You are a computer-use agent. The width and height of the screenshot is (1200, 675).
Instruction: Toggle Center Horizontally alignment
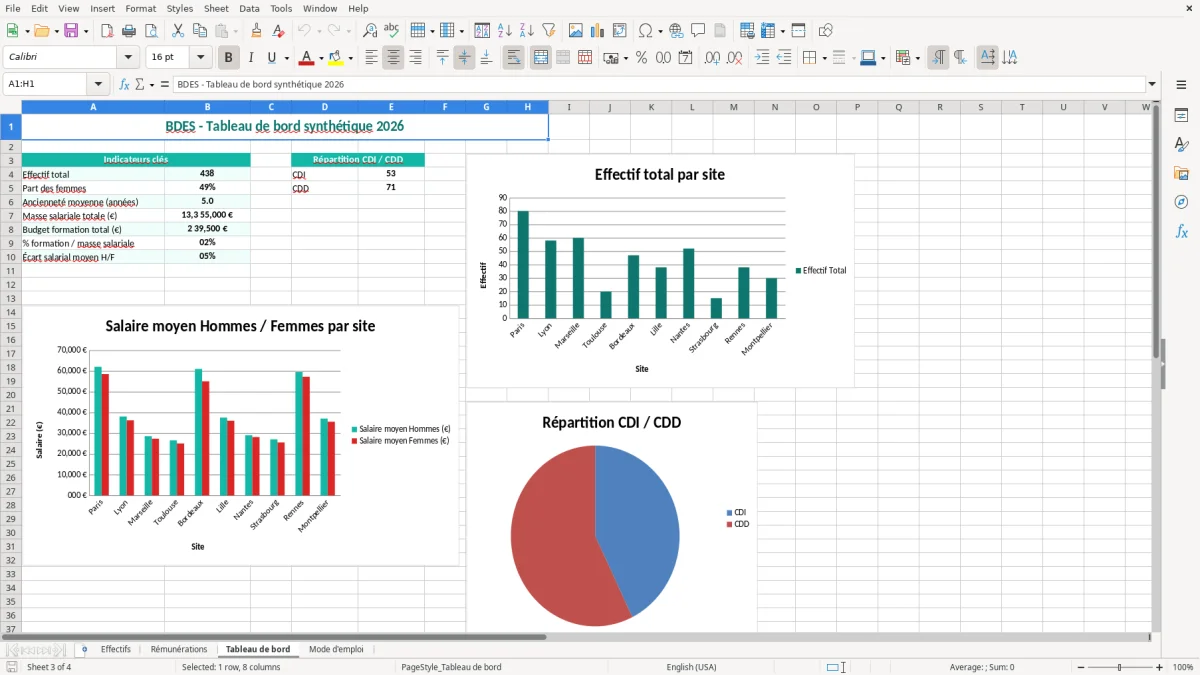(393, 58)
